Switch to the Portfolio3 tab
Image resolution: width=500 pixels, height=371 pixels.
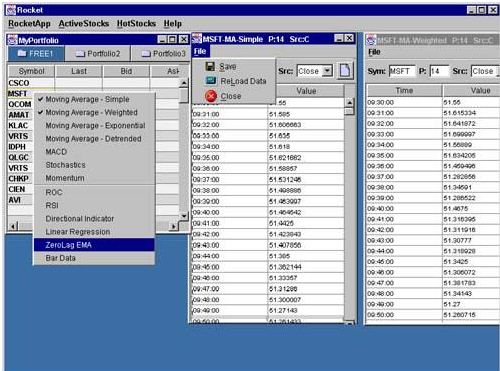[161, 54]
